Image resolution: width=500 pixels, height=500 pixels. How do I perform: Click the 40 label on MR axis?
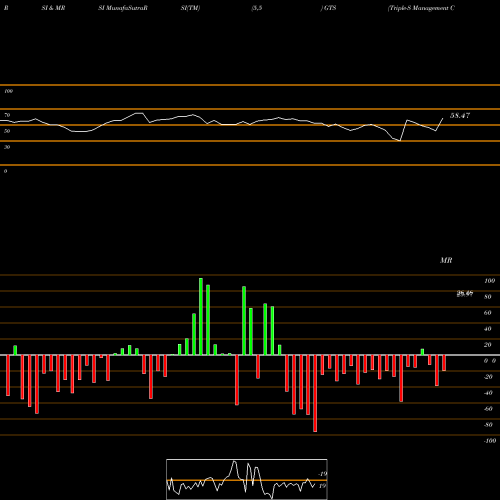coord(488,329)
